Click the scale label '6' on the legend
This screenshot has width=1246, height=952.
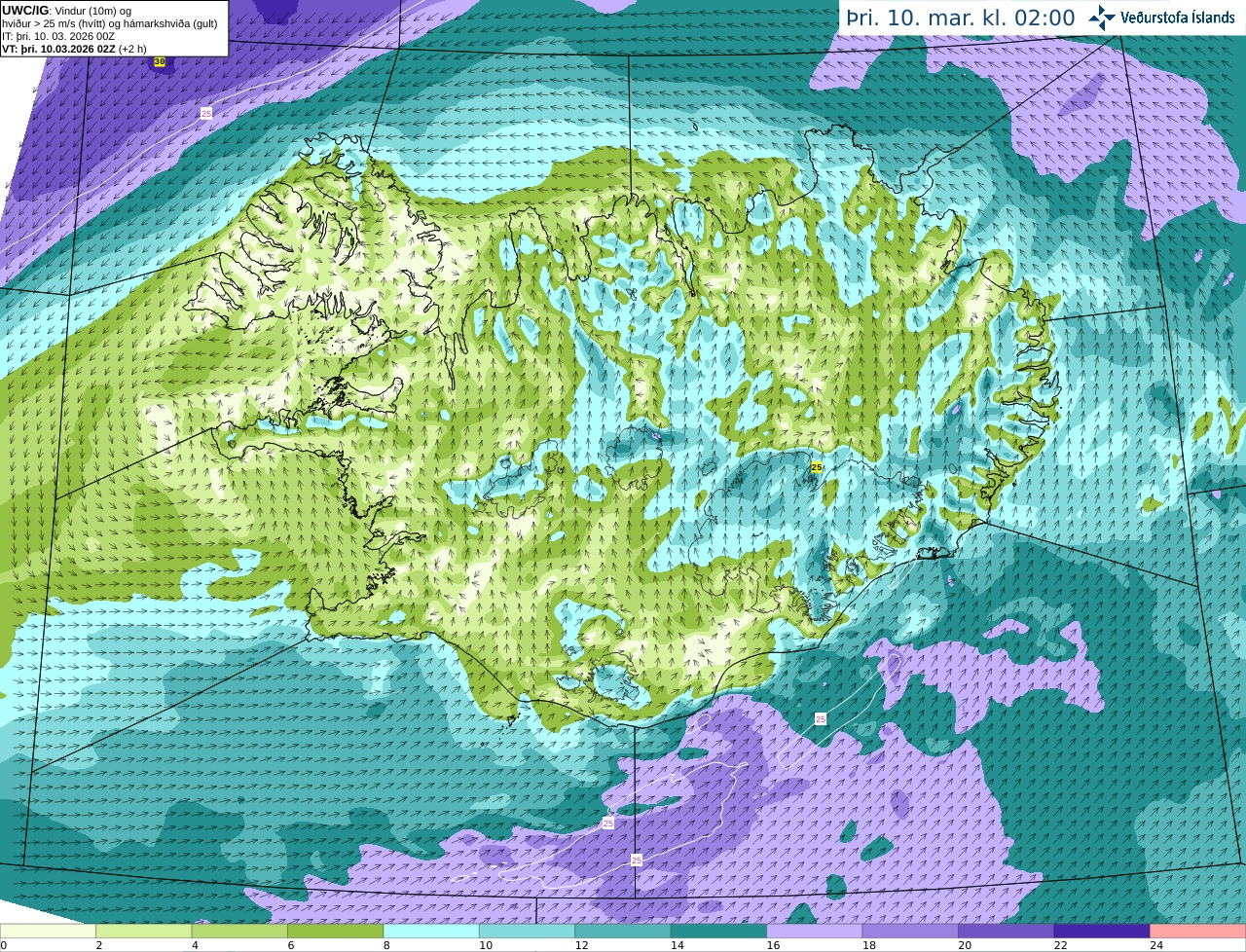pyautogui.click(x=291, y=945)
